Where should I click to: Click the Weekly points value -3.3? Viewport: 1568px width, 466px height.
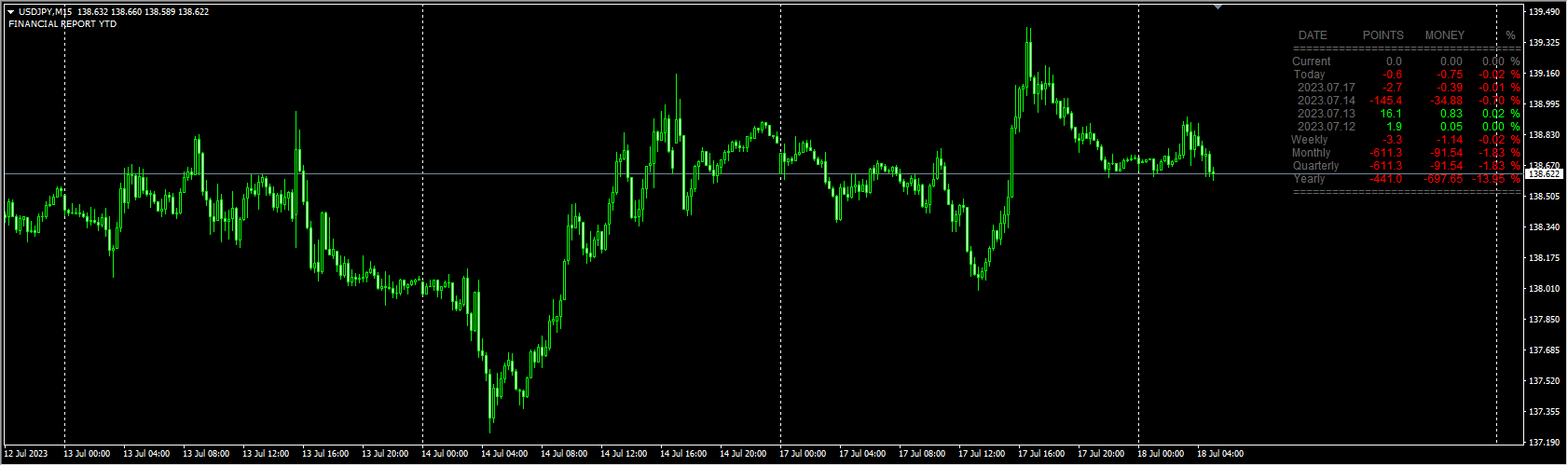point(1392,140)
